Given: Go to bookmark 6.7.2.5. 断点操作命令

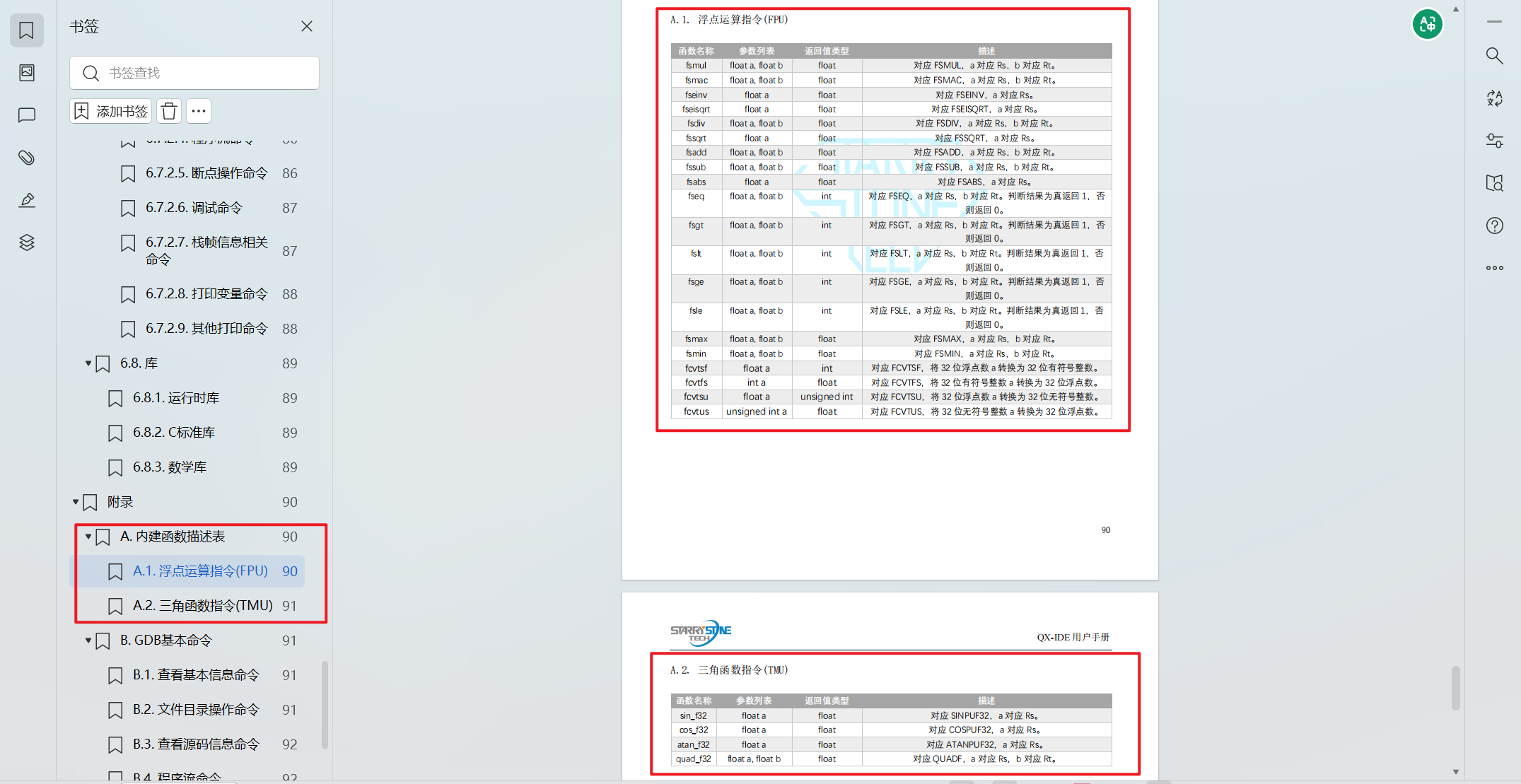Looking at the screenshot, I should tap(206, 173).
